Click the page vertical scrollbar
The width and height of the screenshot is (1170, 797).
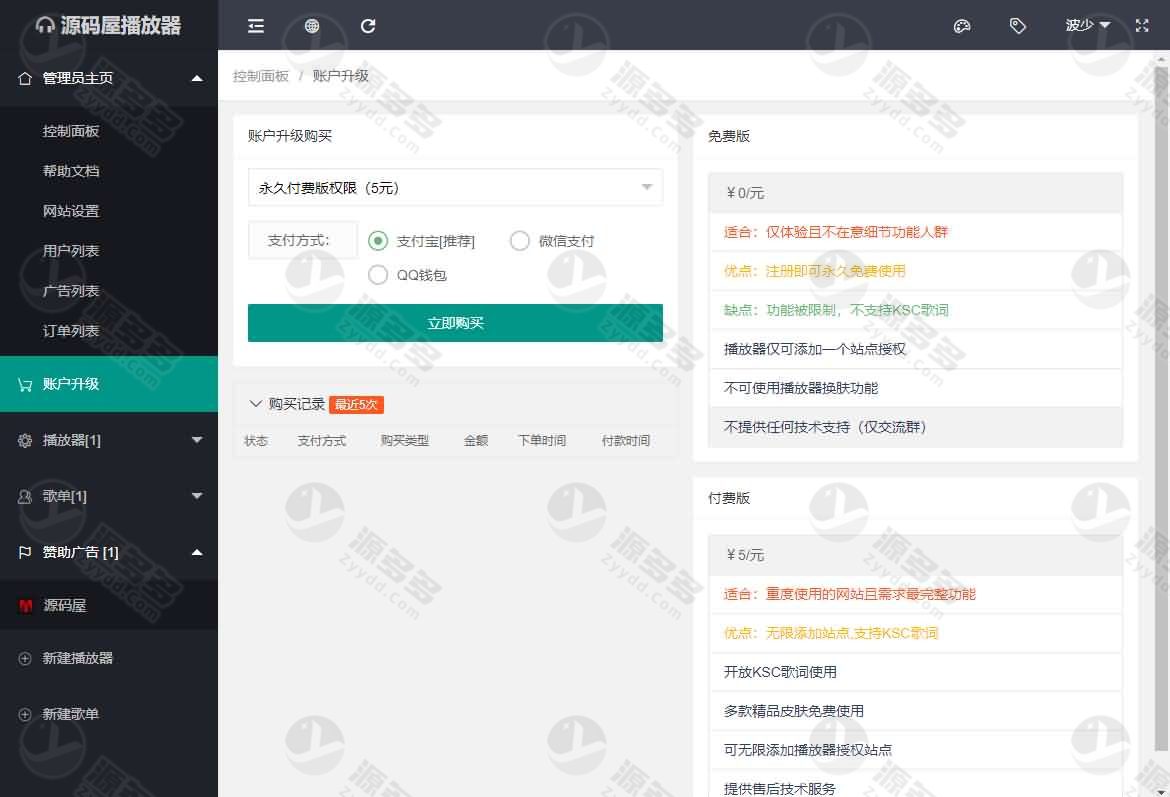[x=1160, y=409]
